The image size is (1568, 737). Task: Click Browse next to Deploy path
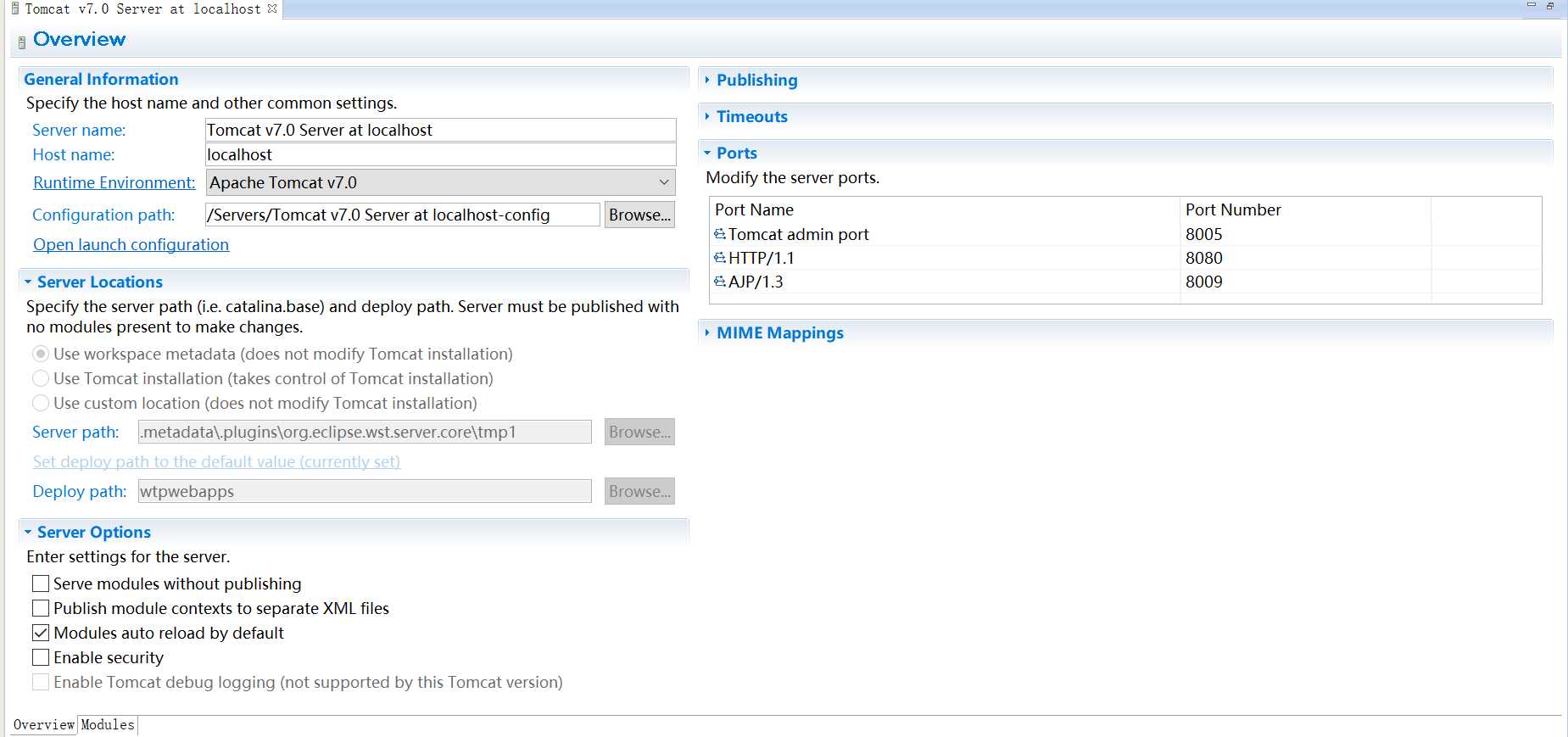[639, 491]
